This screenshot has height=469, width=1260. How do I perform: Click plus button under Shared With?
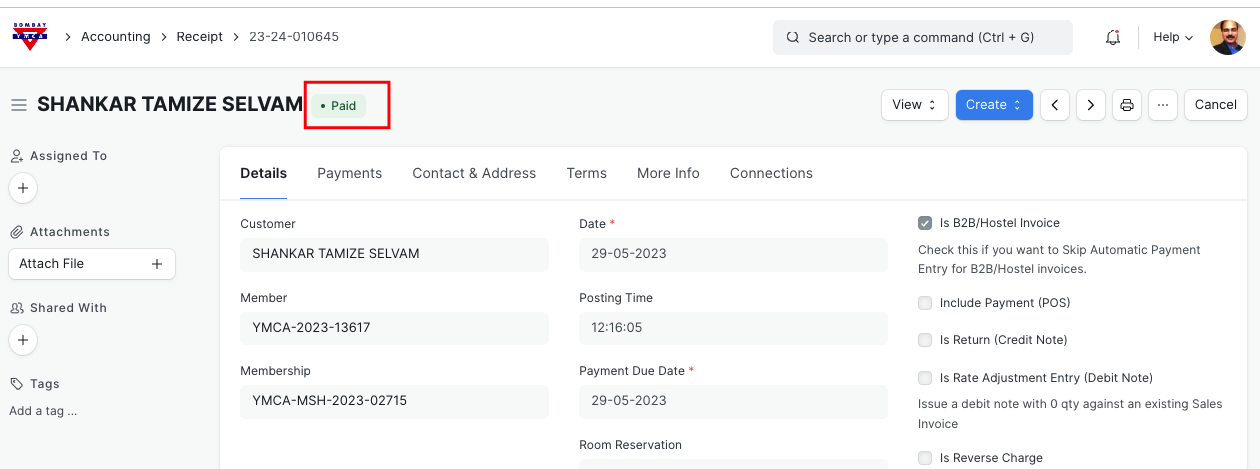click(23, 340)
